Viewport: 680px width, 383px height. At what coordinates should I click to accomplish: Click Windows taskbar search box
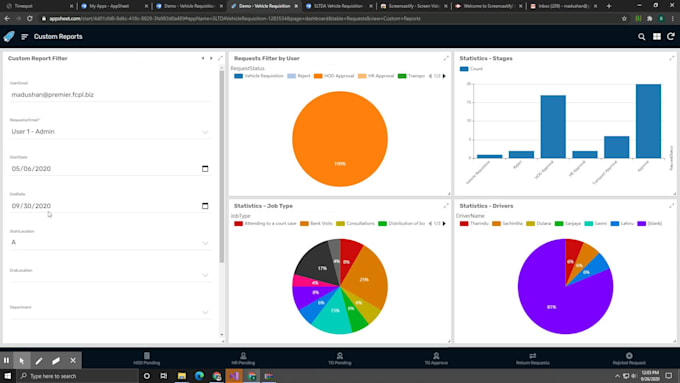(78, 376)
